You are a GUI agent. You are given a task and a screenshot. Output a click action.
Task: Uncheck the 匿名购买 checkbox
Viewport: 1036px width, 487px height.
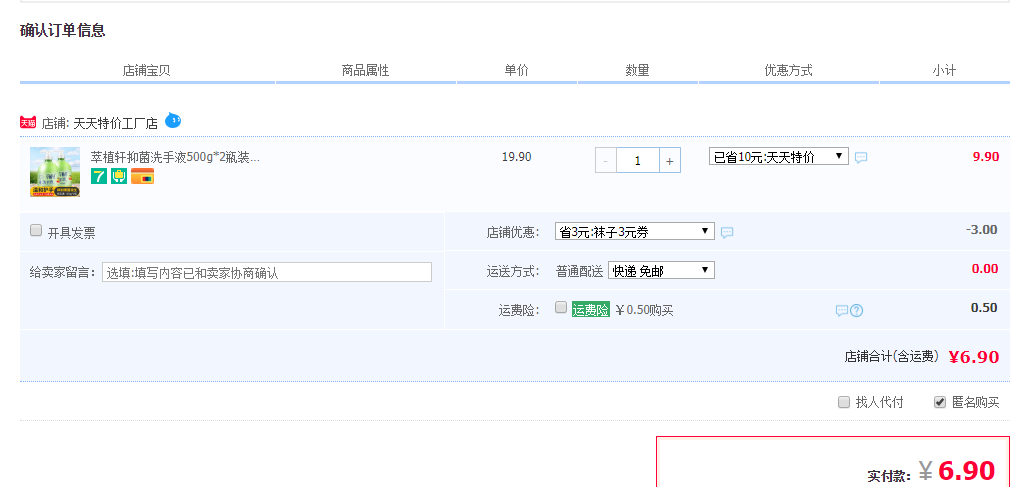(x=940, y=402)
